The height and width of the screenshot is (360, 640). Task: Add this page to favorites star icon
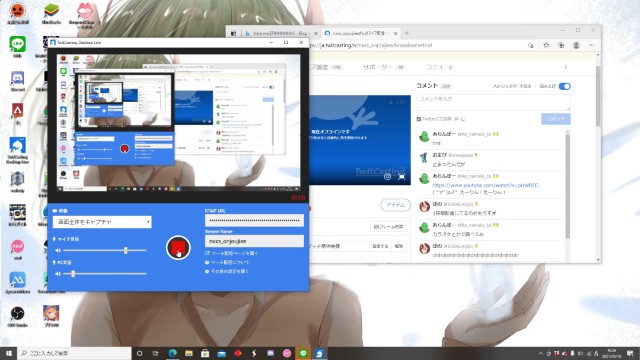click(x=546, y=45)
